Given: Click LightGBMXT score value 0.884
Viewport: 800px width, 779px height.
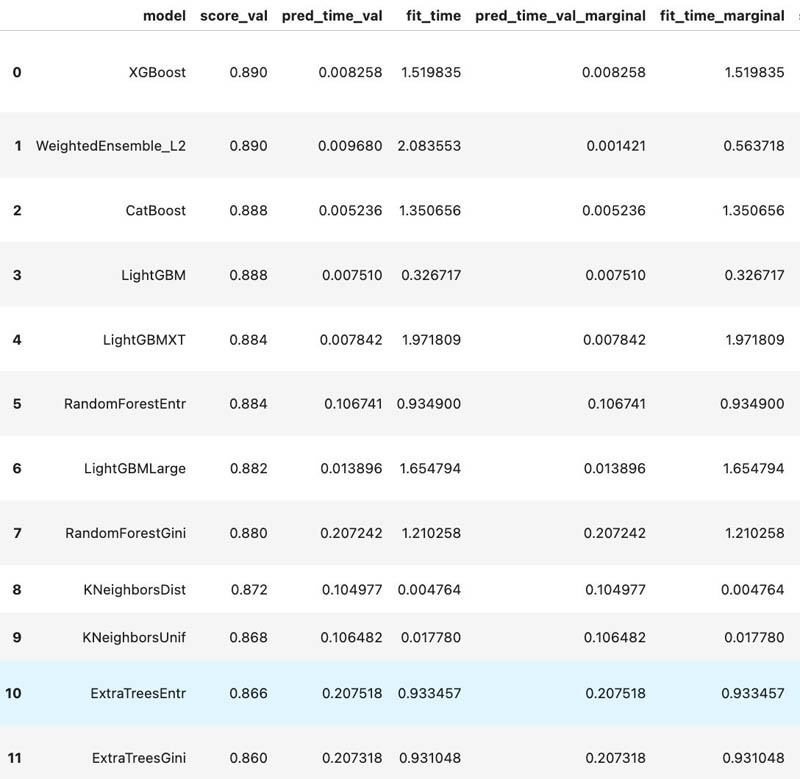Looking at the screenshot, I should point(248,340).
